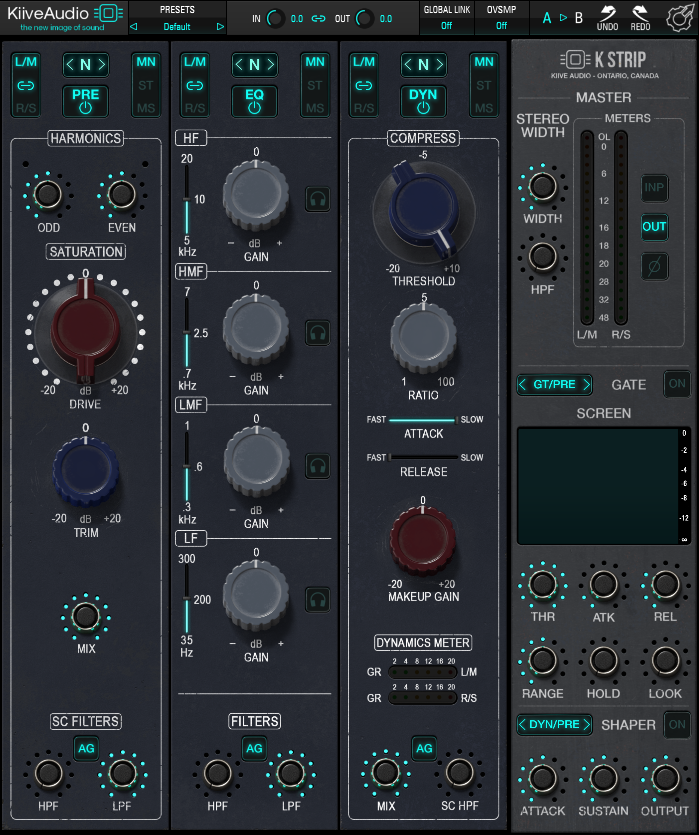This screenshot has height=835, width=699.
Task: Solo the LMF band with headphone icon
Action: 318,466
